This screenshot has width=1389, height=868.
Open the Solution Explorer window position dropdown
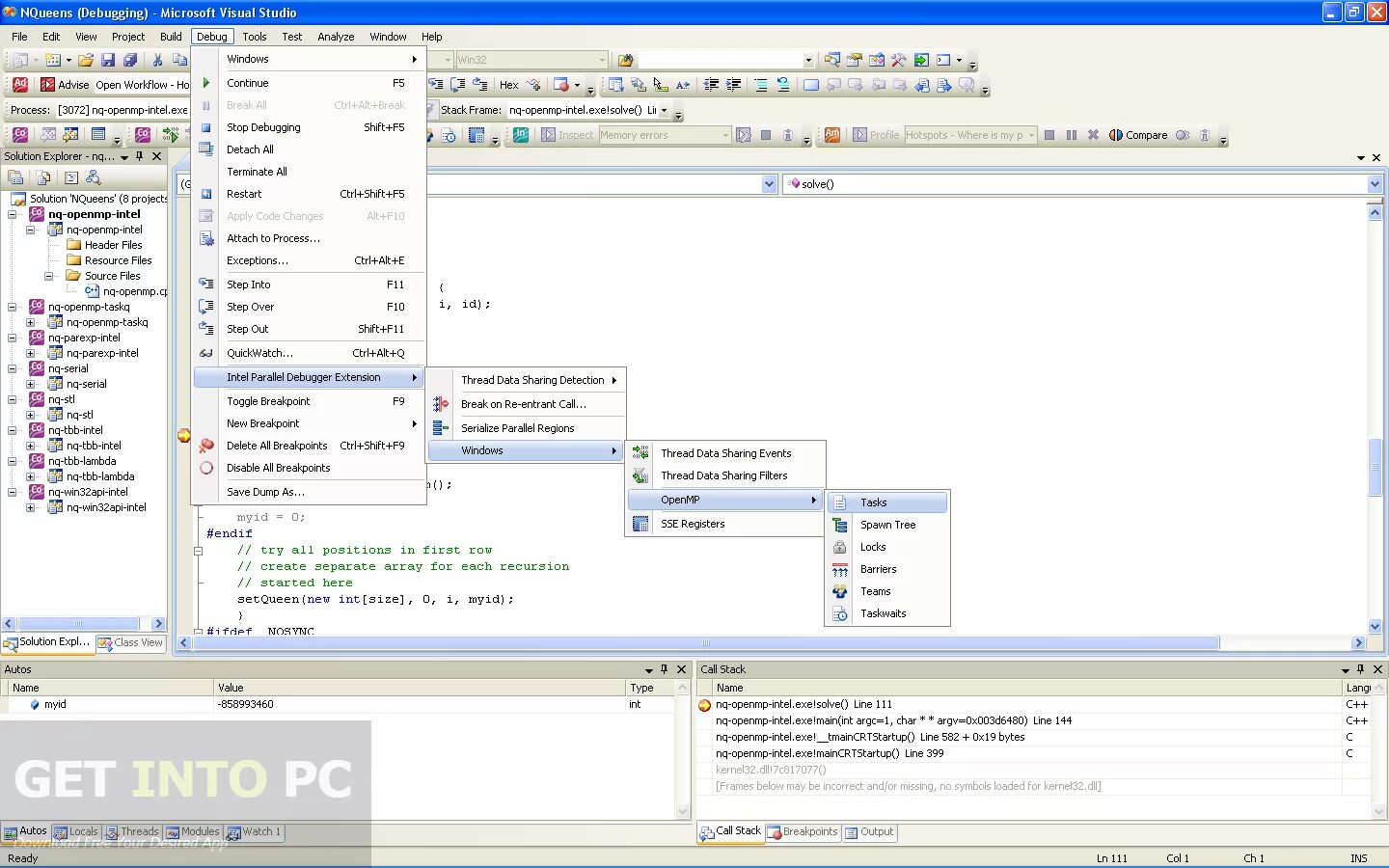coord(124,156)
